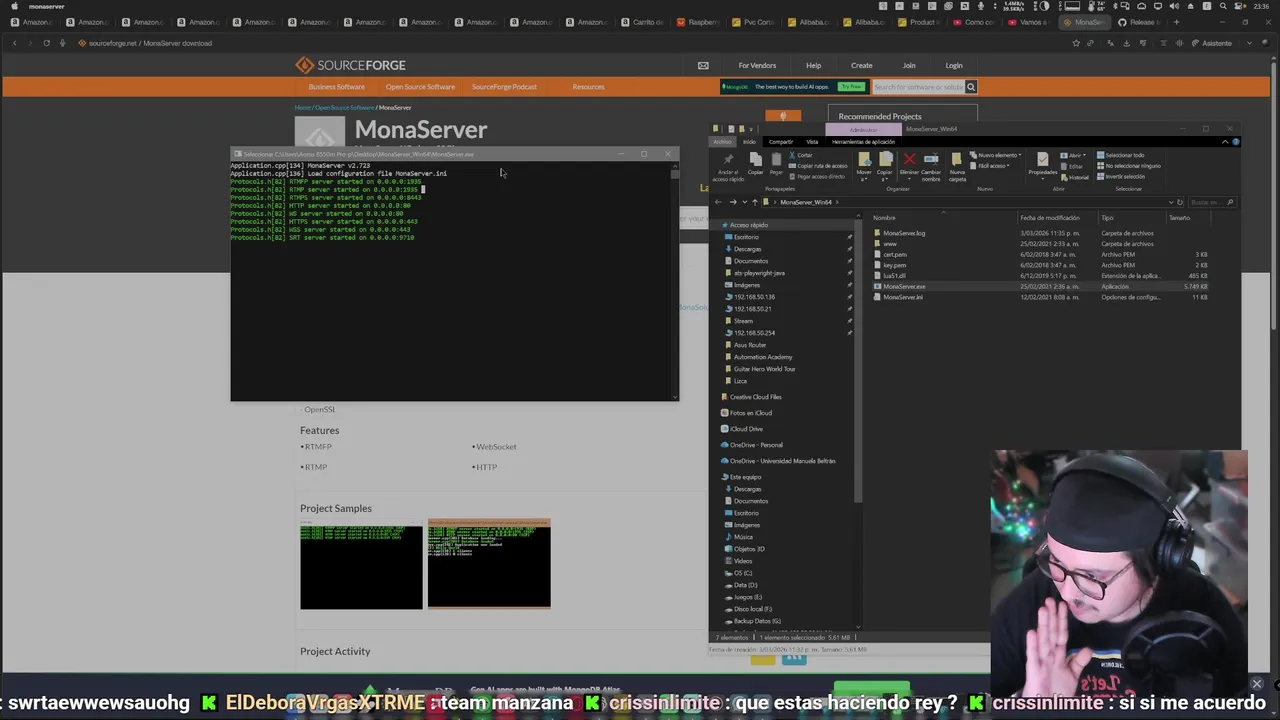Close the stream chat overlay X
This screenshot has width=1280, height=720.
[1257, 684]
